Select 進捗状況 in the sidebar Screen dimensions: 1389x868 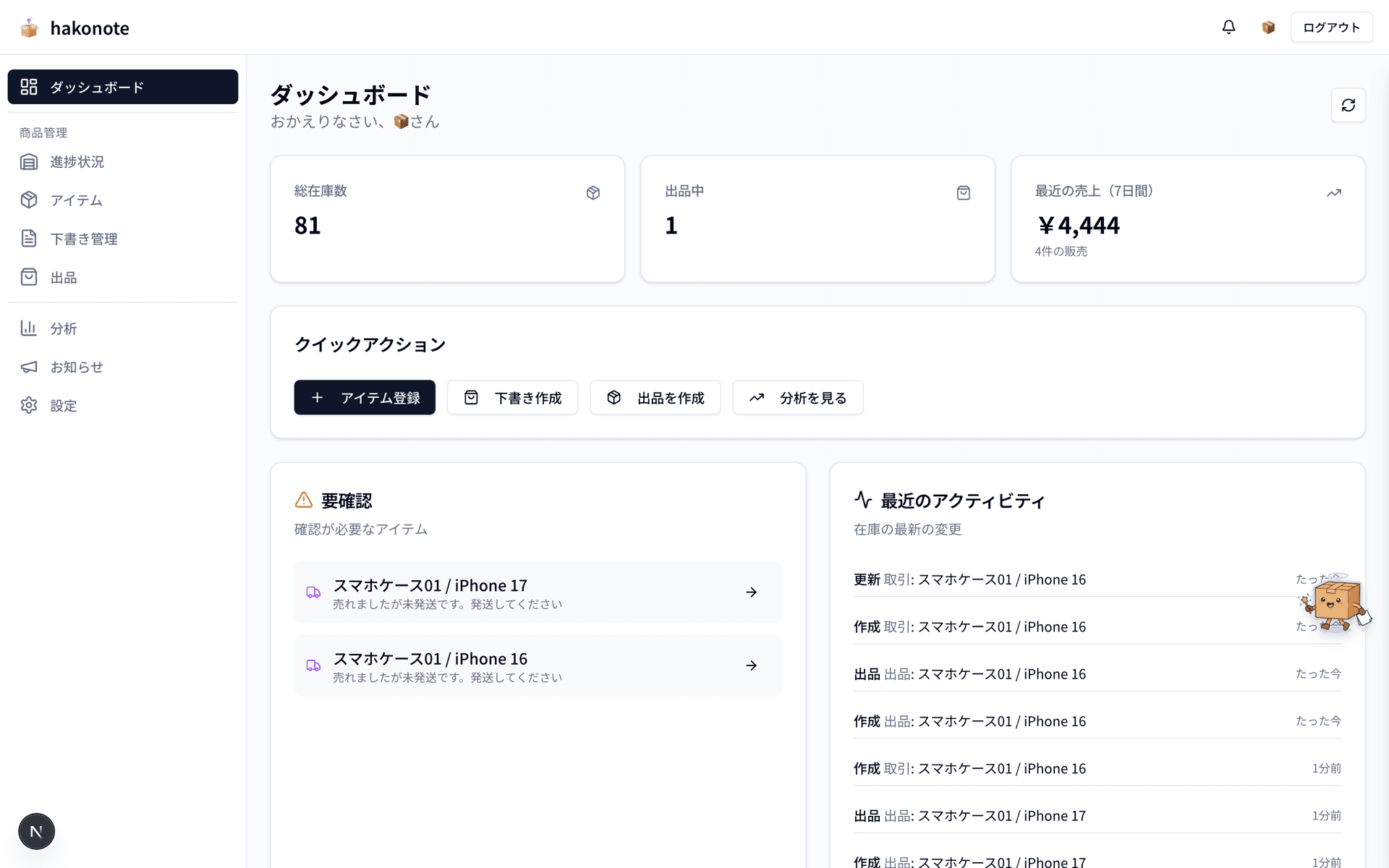(77, 162)
